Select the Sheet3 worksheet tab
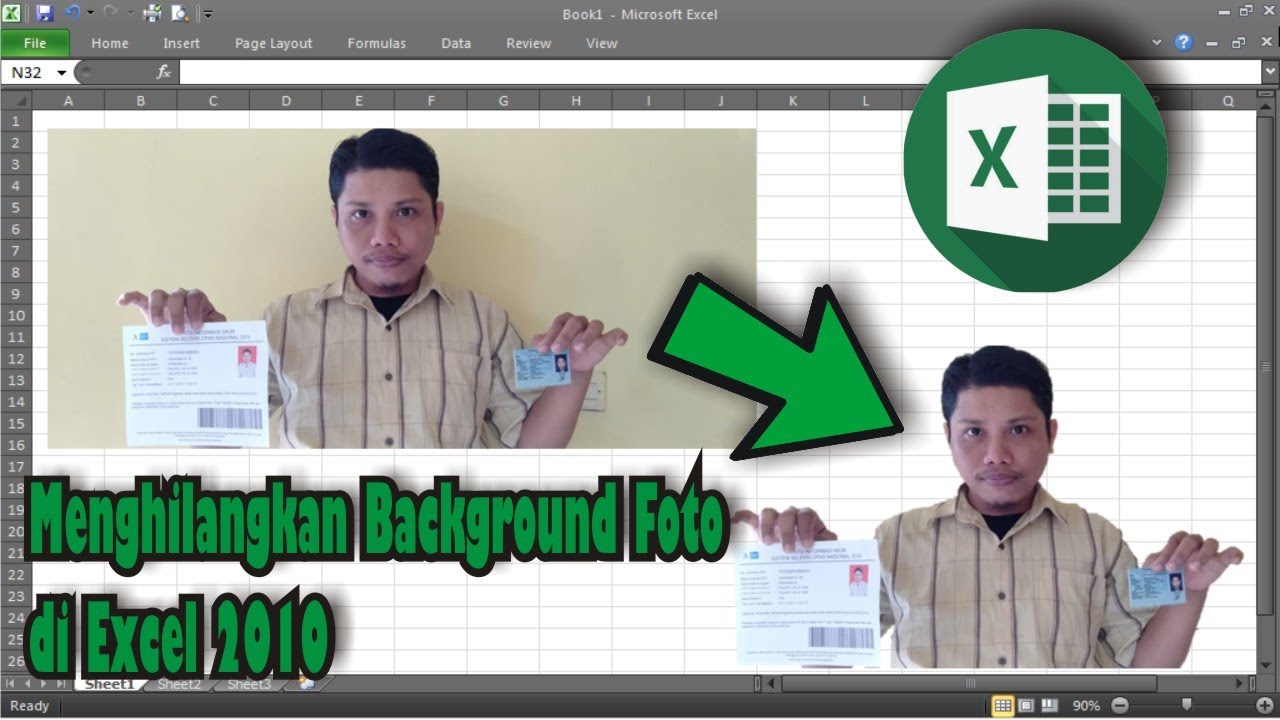Image resolution: width=1280 pixels, height=720 pixels. coord(249,684)
